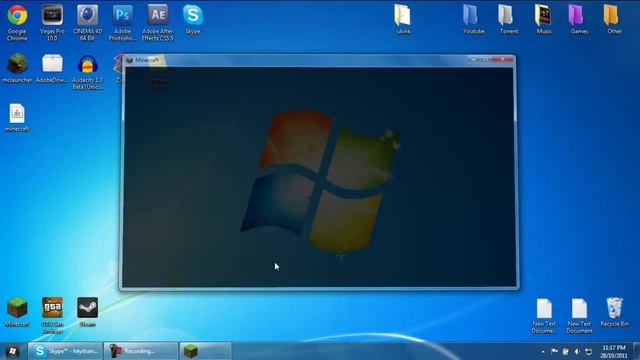Screen dimensions: 640x360
Task: Select the Skype desktop shortcut
Action: 193,19
